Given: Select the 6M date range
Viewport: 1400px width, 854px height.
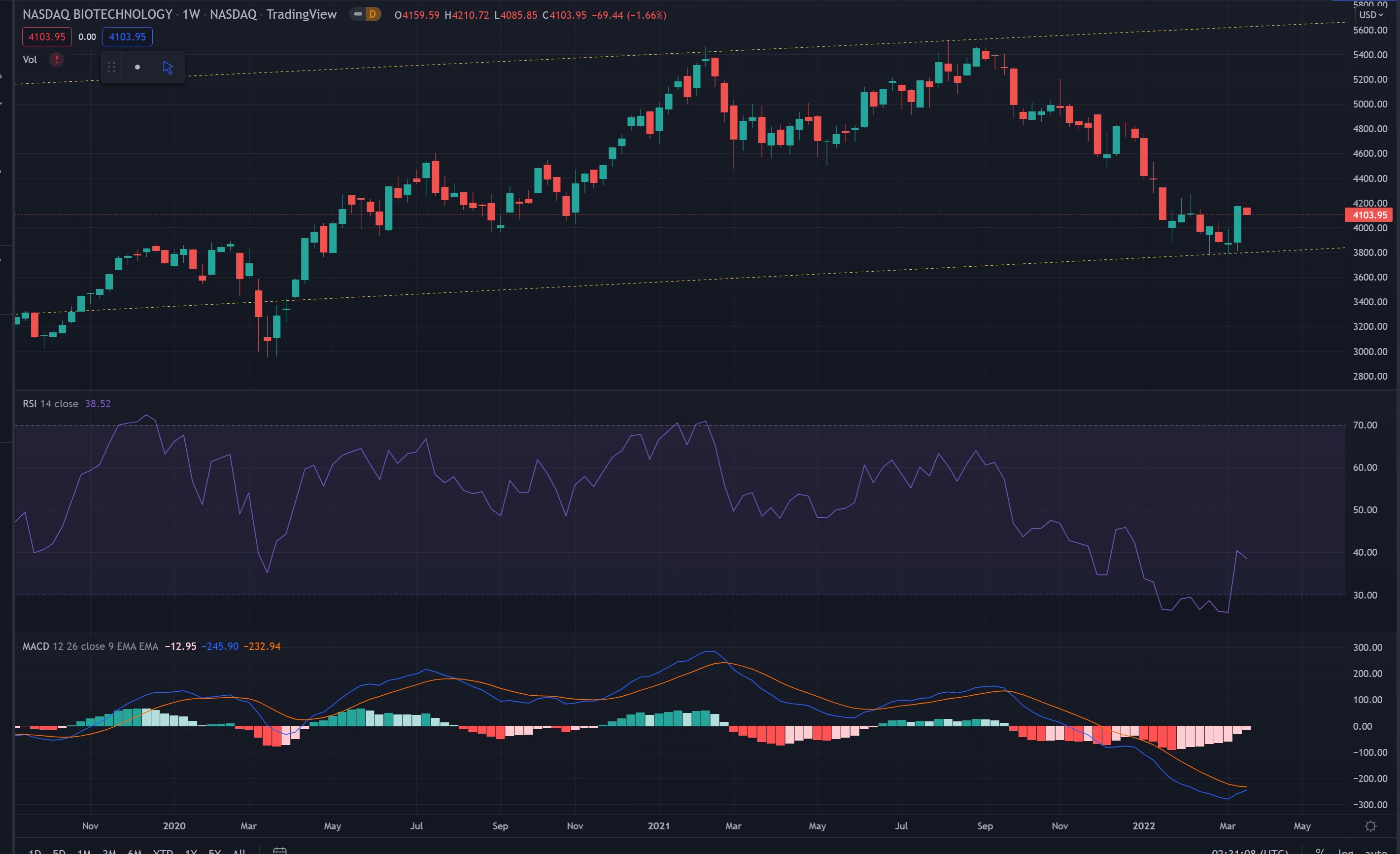Looking at the screenshot, I should [135, 851].
